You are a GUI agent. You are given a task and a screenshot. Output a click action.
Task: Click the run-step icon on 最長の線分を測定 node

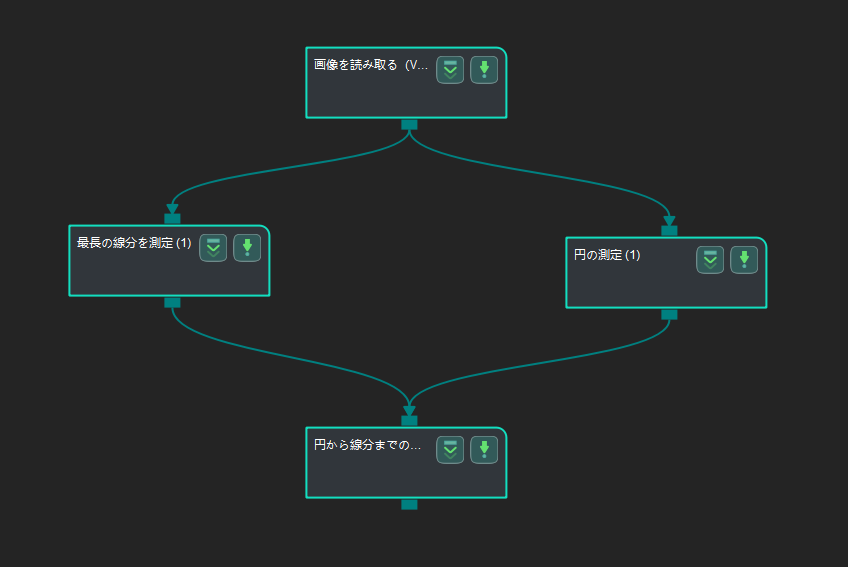click(247, 248)
